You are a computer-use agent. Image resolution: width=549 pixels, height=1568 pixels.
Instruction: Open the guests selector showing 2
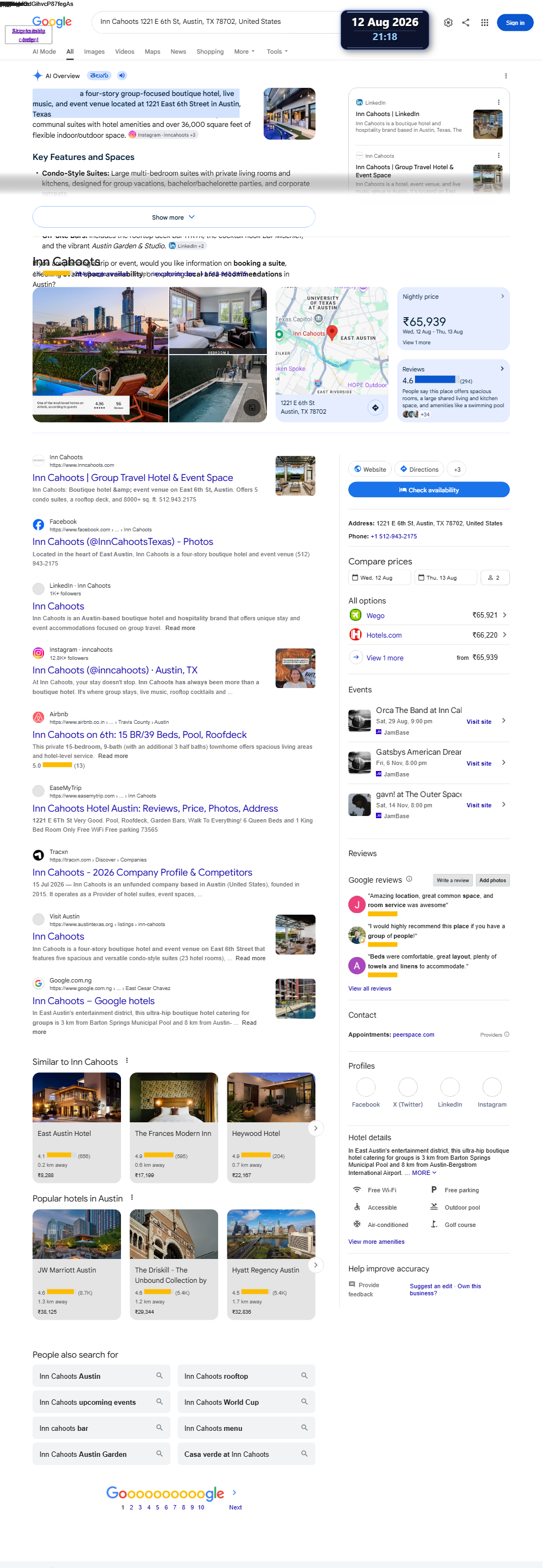[x=495, y=577]
